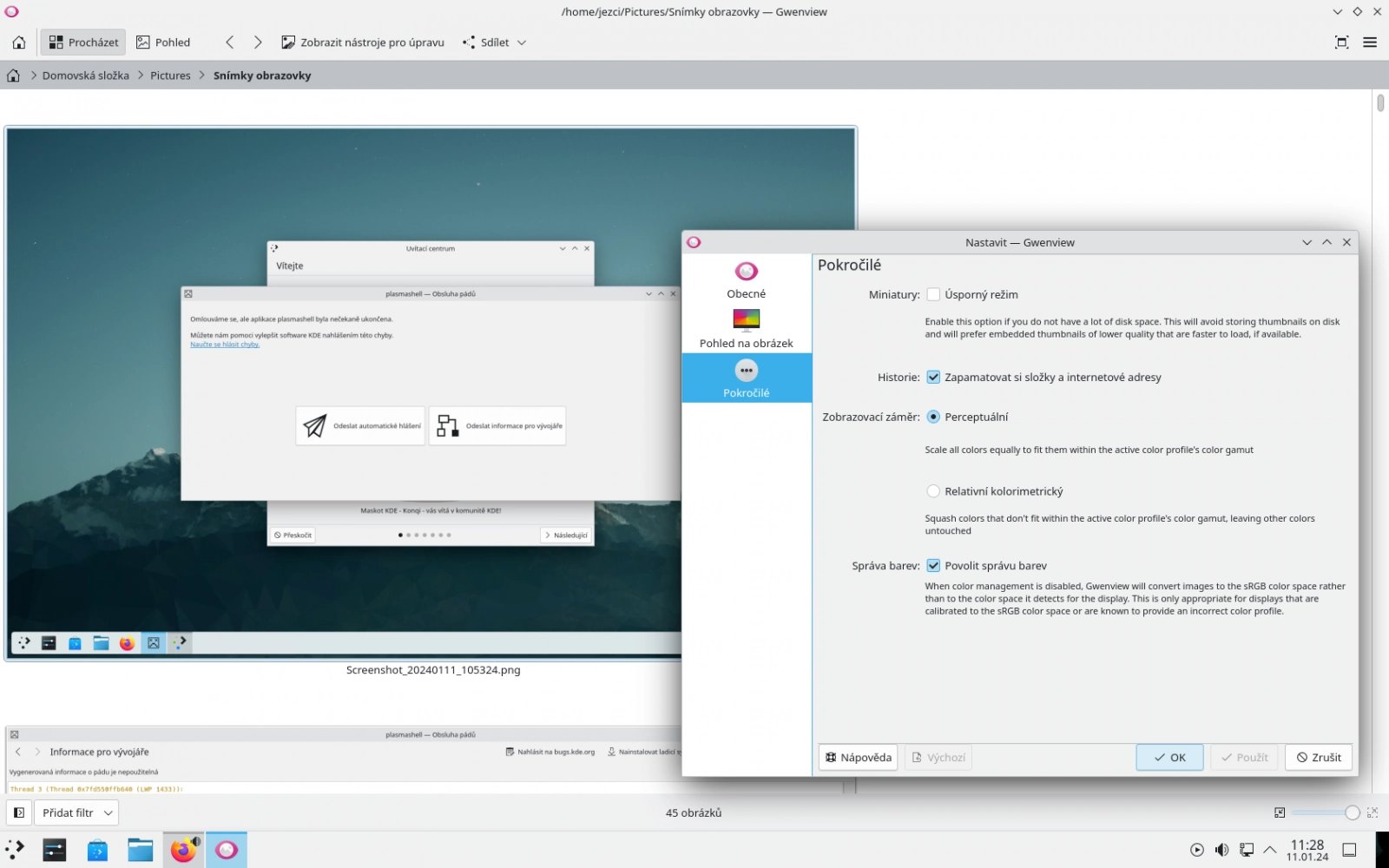Screen dimensions: 1389x868
Task: Click the Zobrazovací záměr: label
Action: [x=871, y=417]
